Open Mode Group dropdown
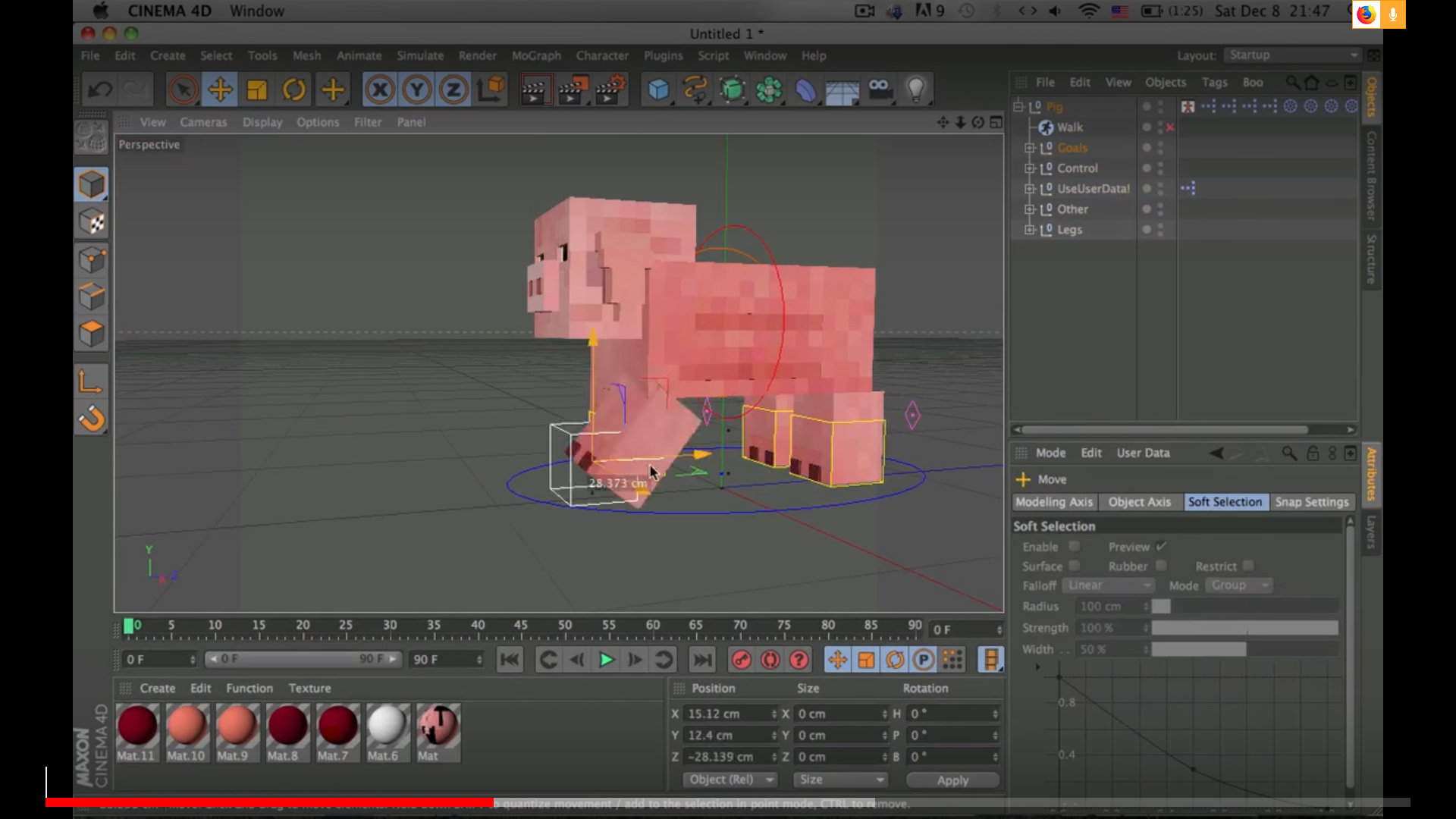 pos(1238,585)
